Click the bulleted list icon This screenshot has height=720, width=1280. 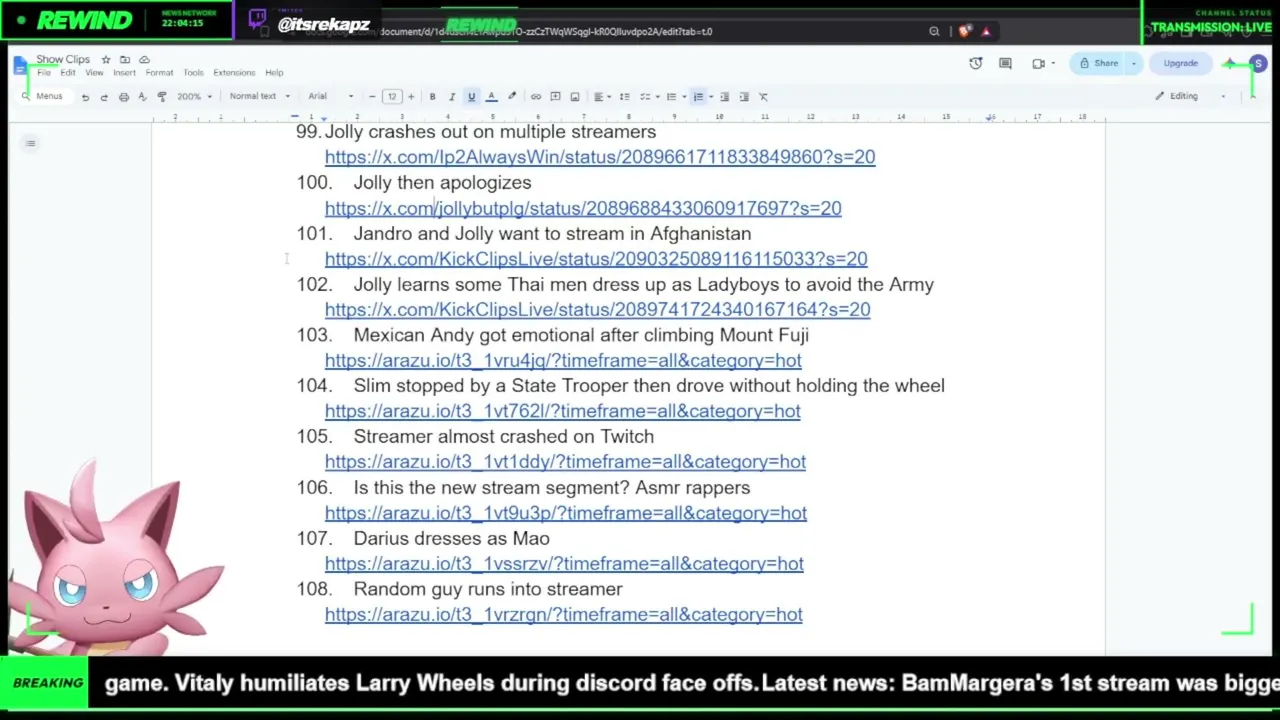[x=671, y=97]
